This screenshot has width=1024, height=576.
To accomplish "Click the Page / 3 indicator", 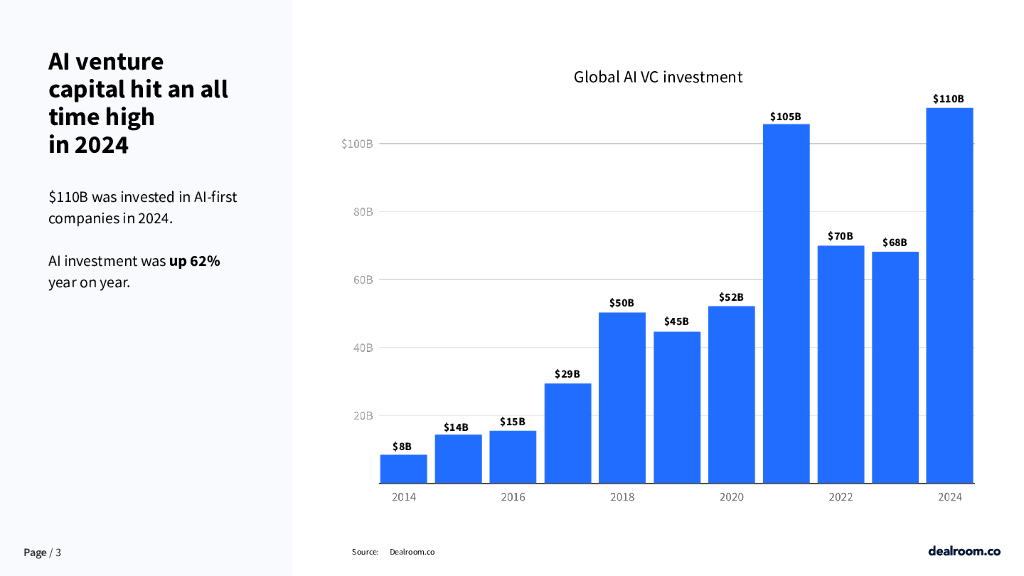I will (x=42, y=552).
